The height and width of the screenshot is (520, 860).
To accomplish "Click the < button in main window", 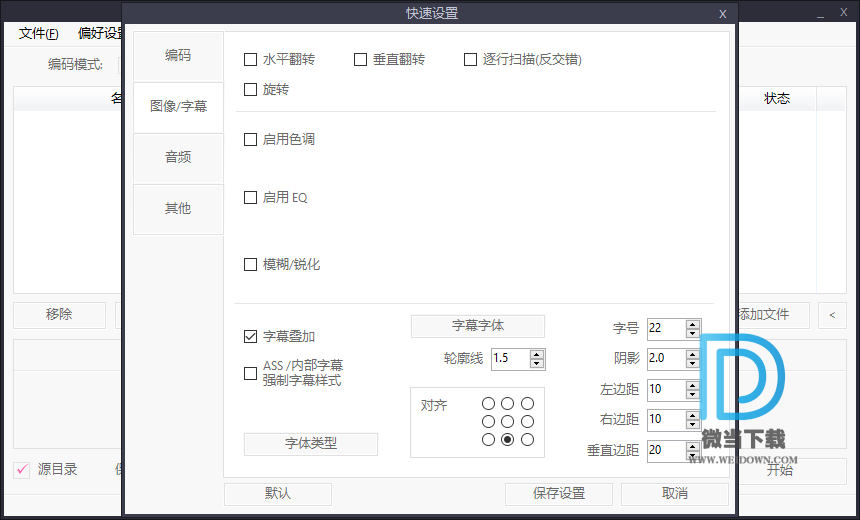I will coord(833,315).
